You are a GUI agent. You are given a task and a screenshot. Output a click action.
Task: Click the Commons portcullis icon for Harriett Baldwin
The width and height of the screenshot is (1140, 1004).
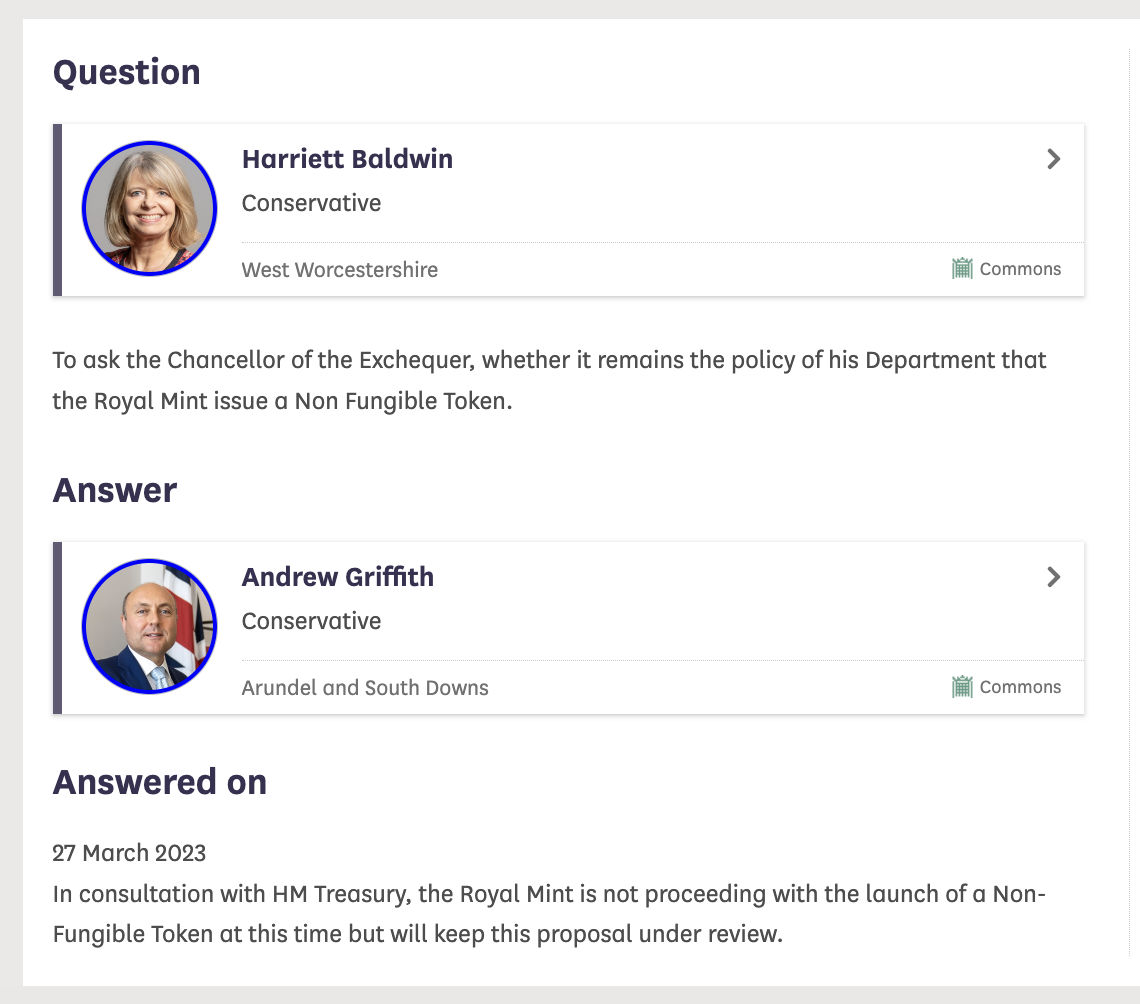click(962, 268)
